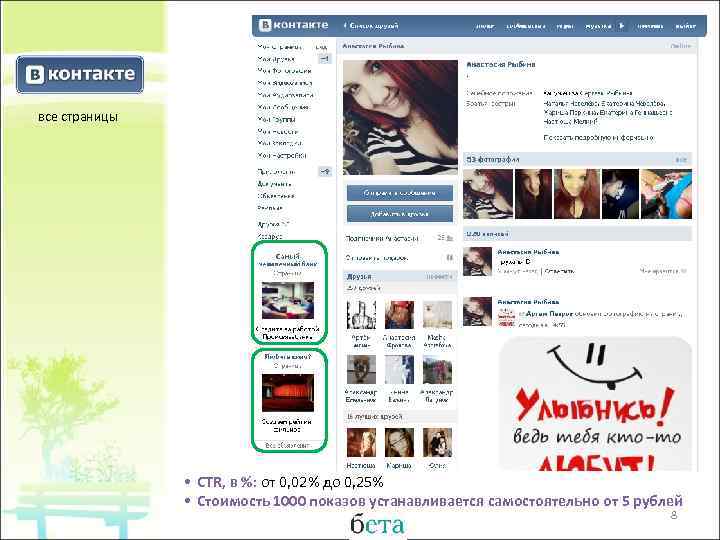
Task: Click the send message button under the photo
Action: point(399,193)
